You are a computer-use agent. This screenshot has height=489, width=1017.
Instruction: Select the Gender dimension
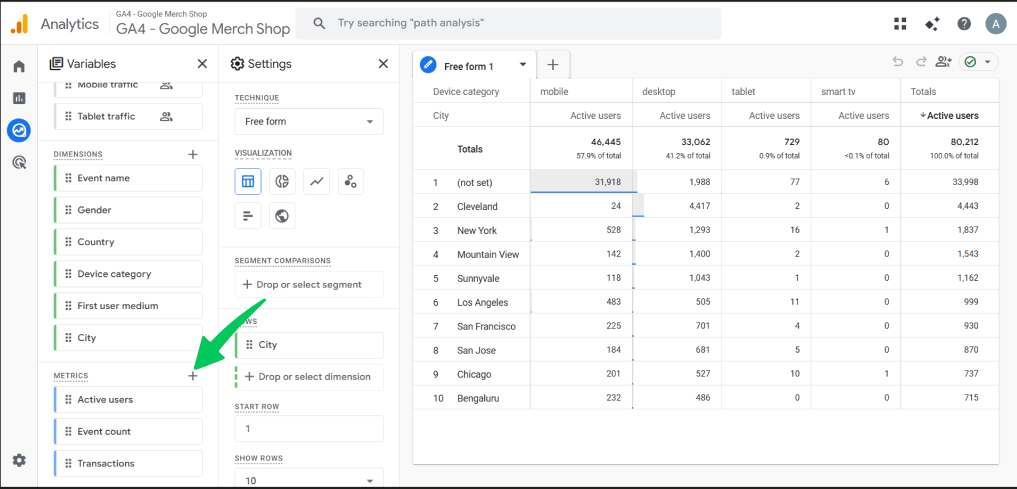128,209
